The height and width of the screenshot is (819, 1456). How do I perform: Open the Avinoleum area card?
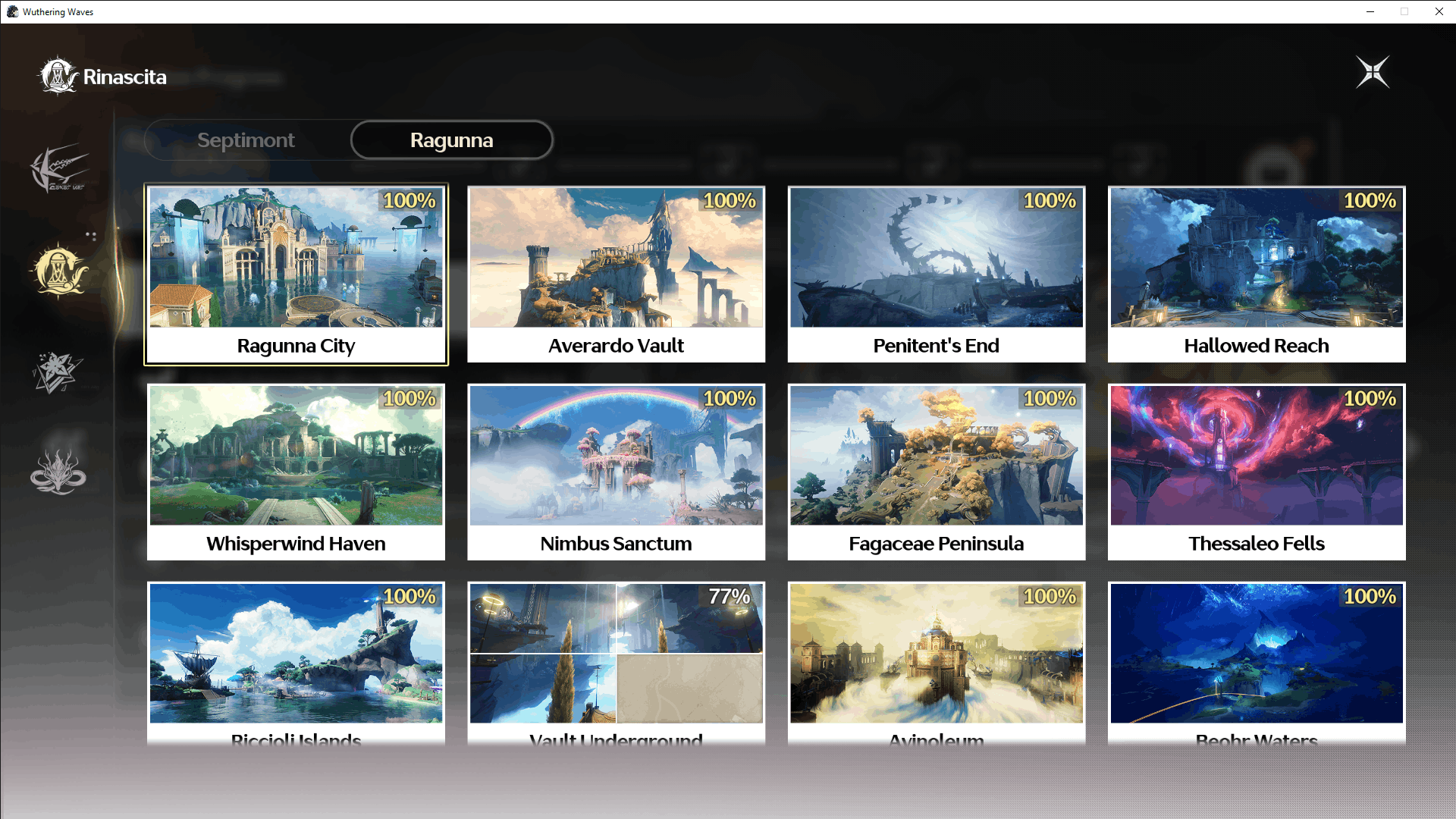tap(937, 664)
